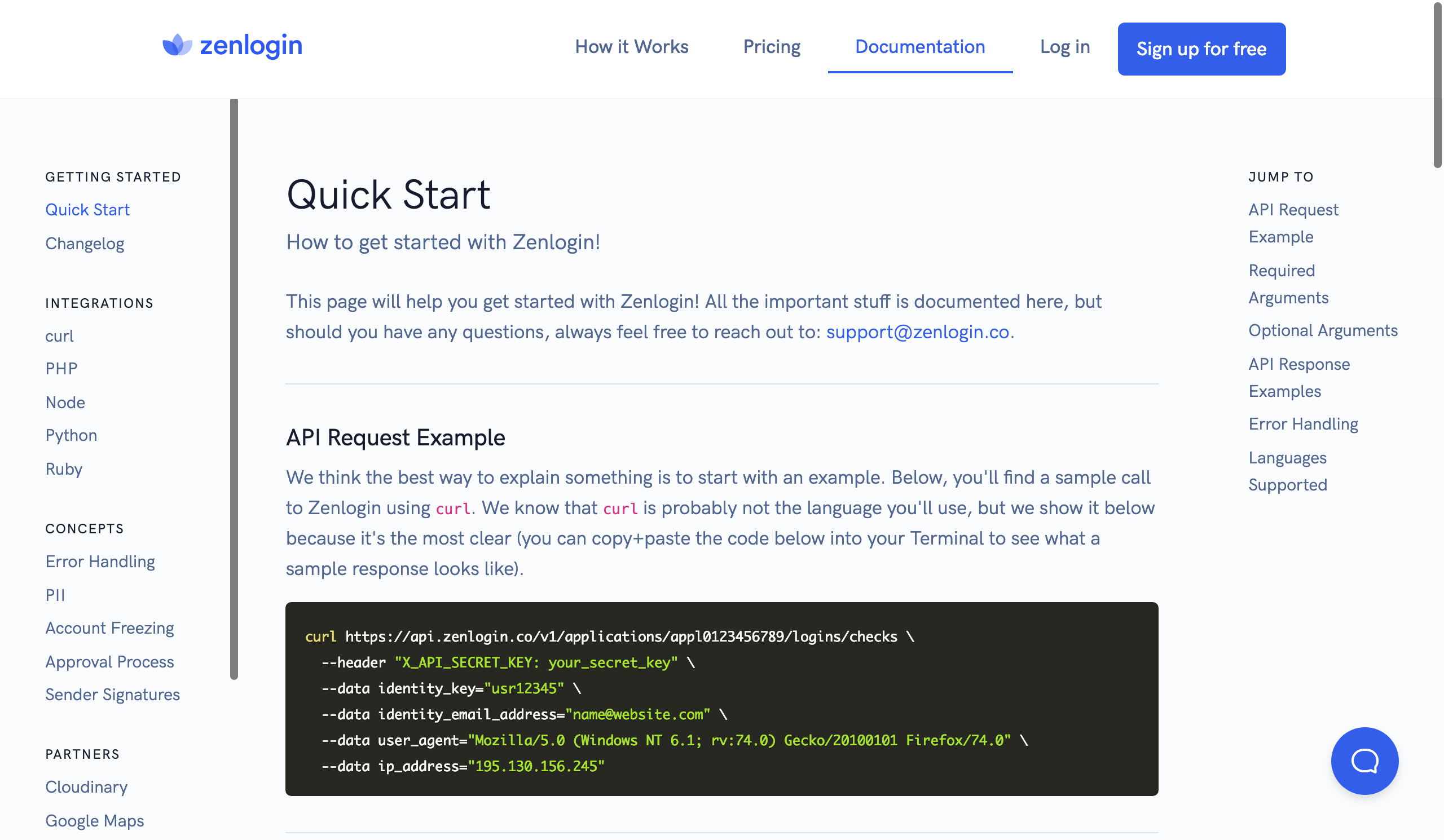Open the chat support bubble icon
1444x840 pixels.
point(1364,761)
